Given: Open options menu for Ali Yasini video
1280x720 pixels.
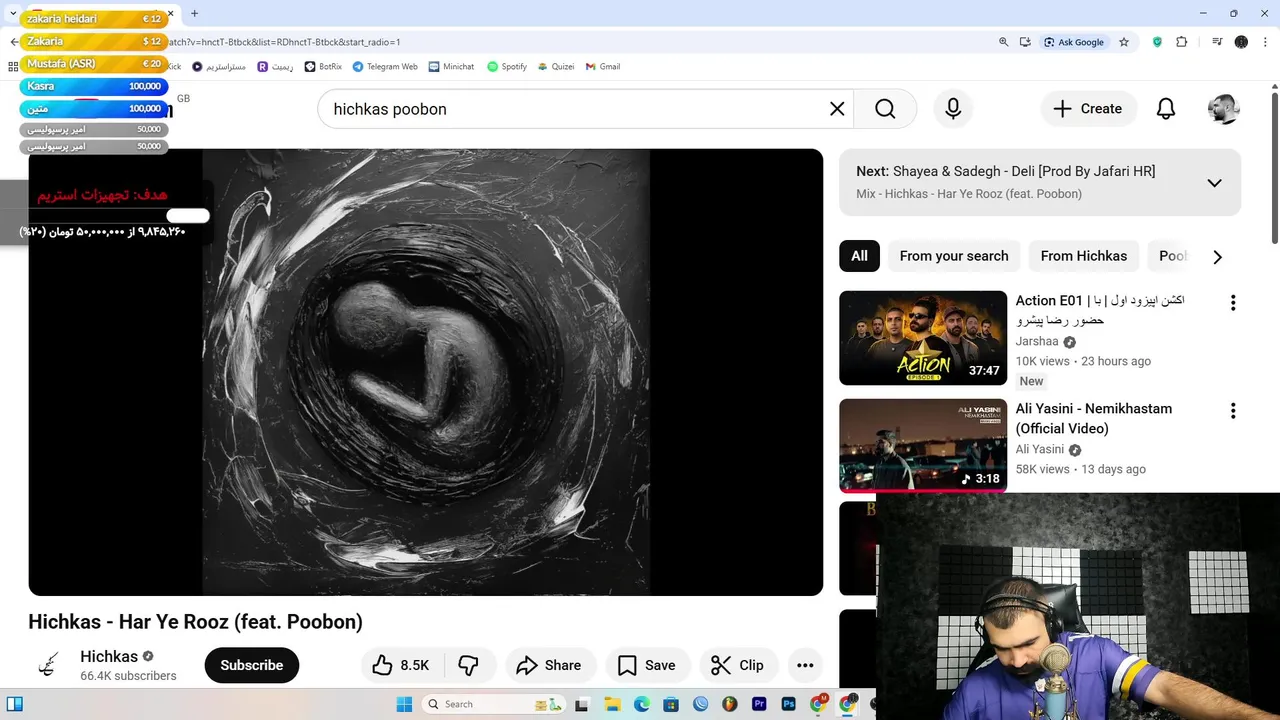Looking at the screenshot, I should [x=1233, y=410].
